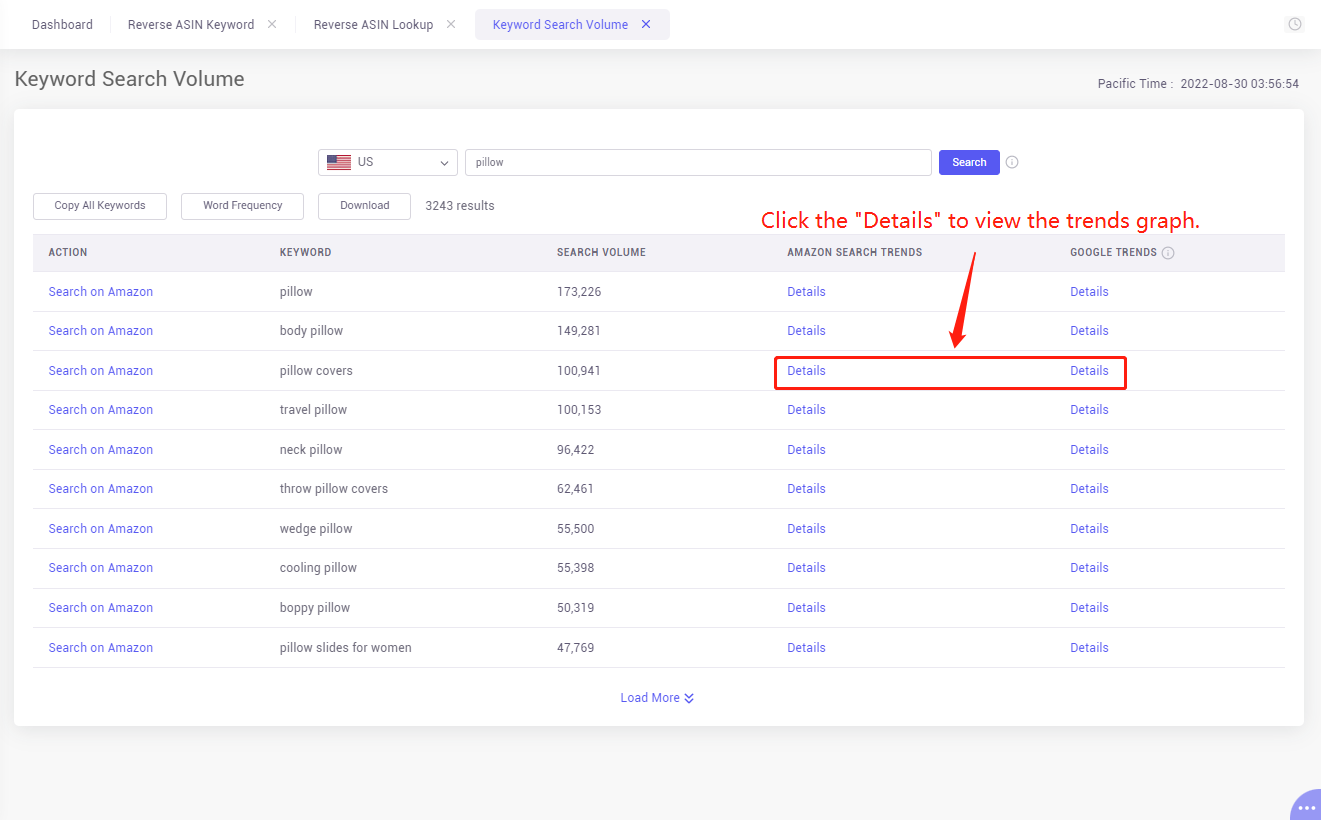
Task: Open Amazon trends Details for wedge pillow
Action: [806, 529]
